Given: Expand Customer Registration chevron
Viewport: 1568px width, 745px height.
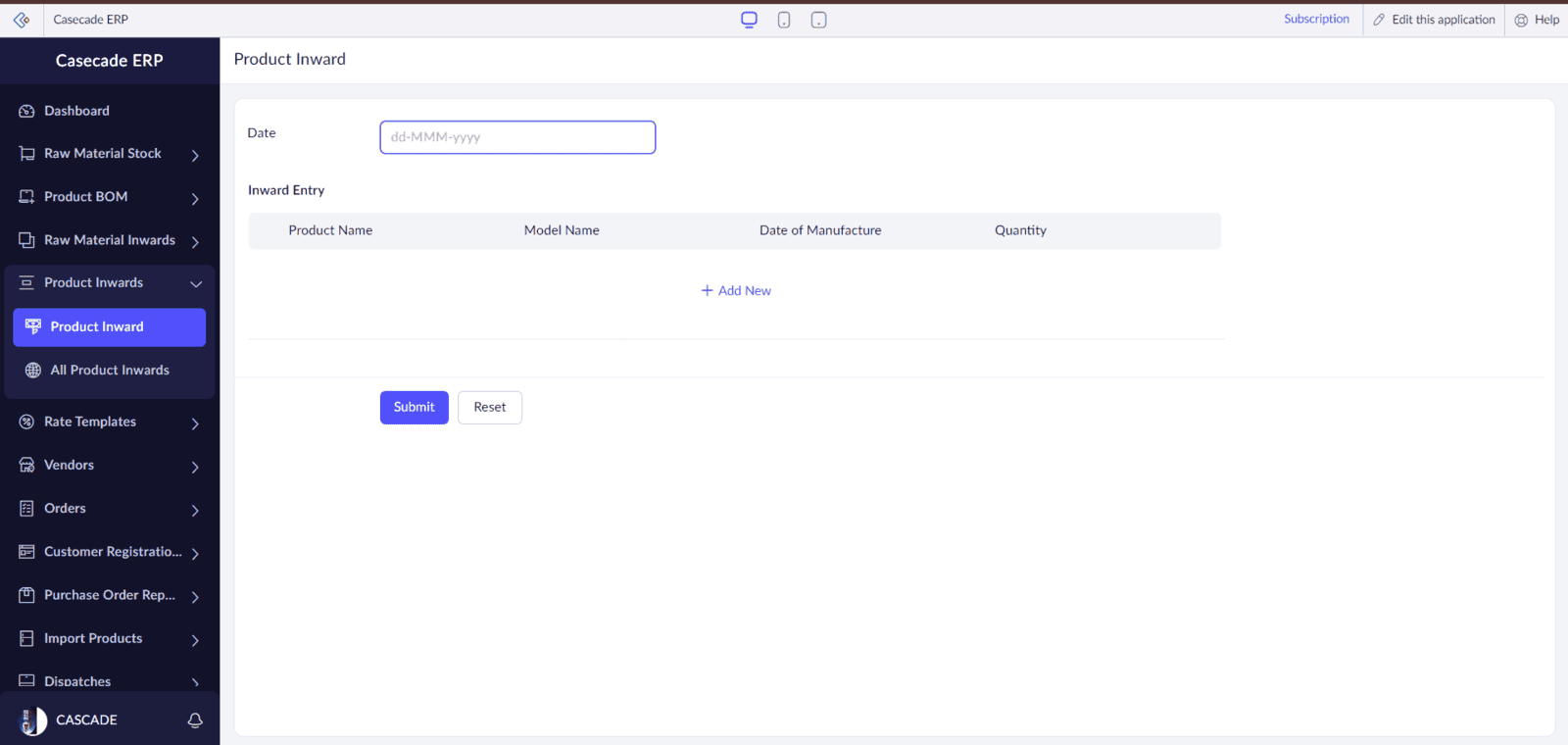Looking at the screenshot, I should click(195, 553).
